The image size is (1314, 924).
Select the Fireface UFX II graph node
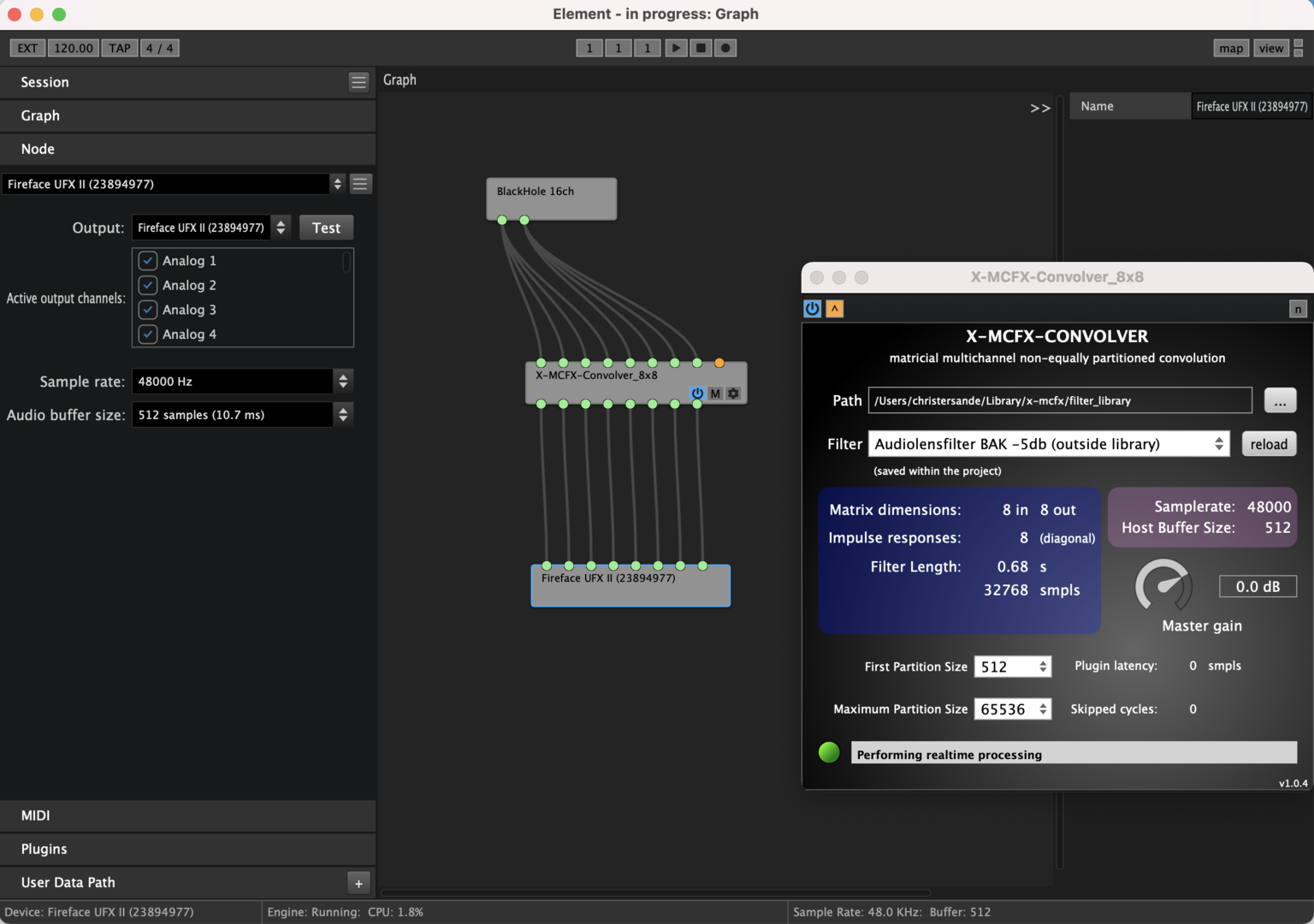coord(630,586)
